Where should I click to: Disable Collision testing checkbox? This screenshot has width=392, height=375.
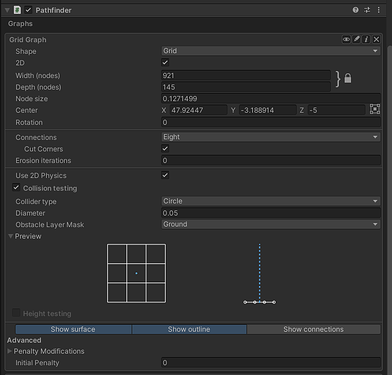point(16,187)
